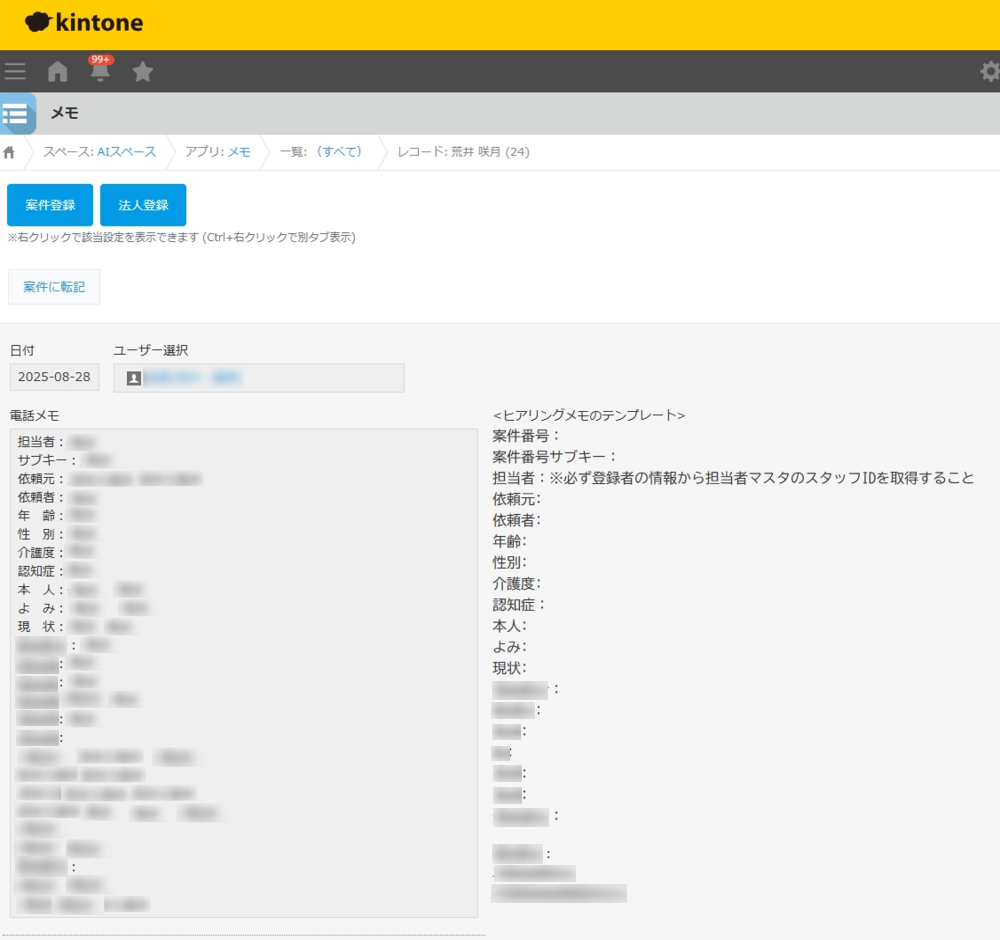The height and width of the screenshot is (940, 1000).
Task: Click the 案件登録 button
Action: click(49, 204)
